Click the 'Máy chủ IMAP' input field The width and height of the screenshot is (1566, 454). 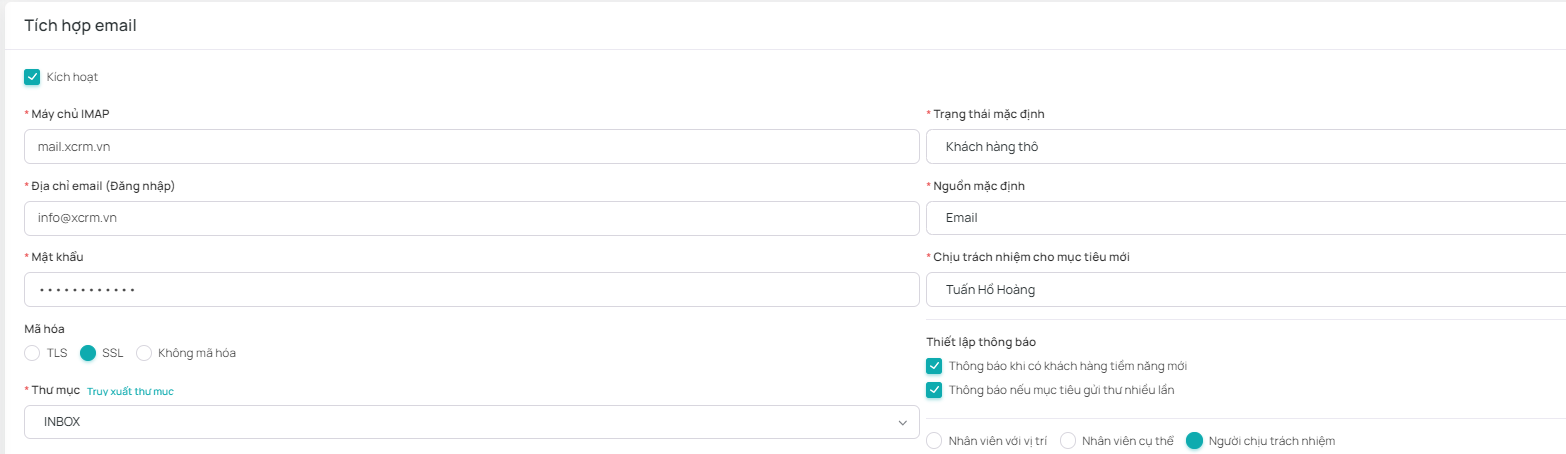470,147
